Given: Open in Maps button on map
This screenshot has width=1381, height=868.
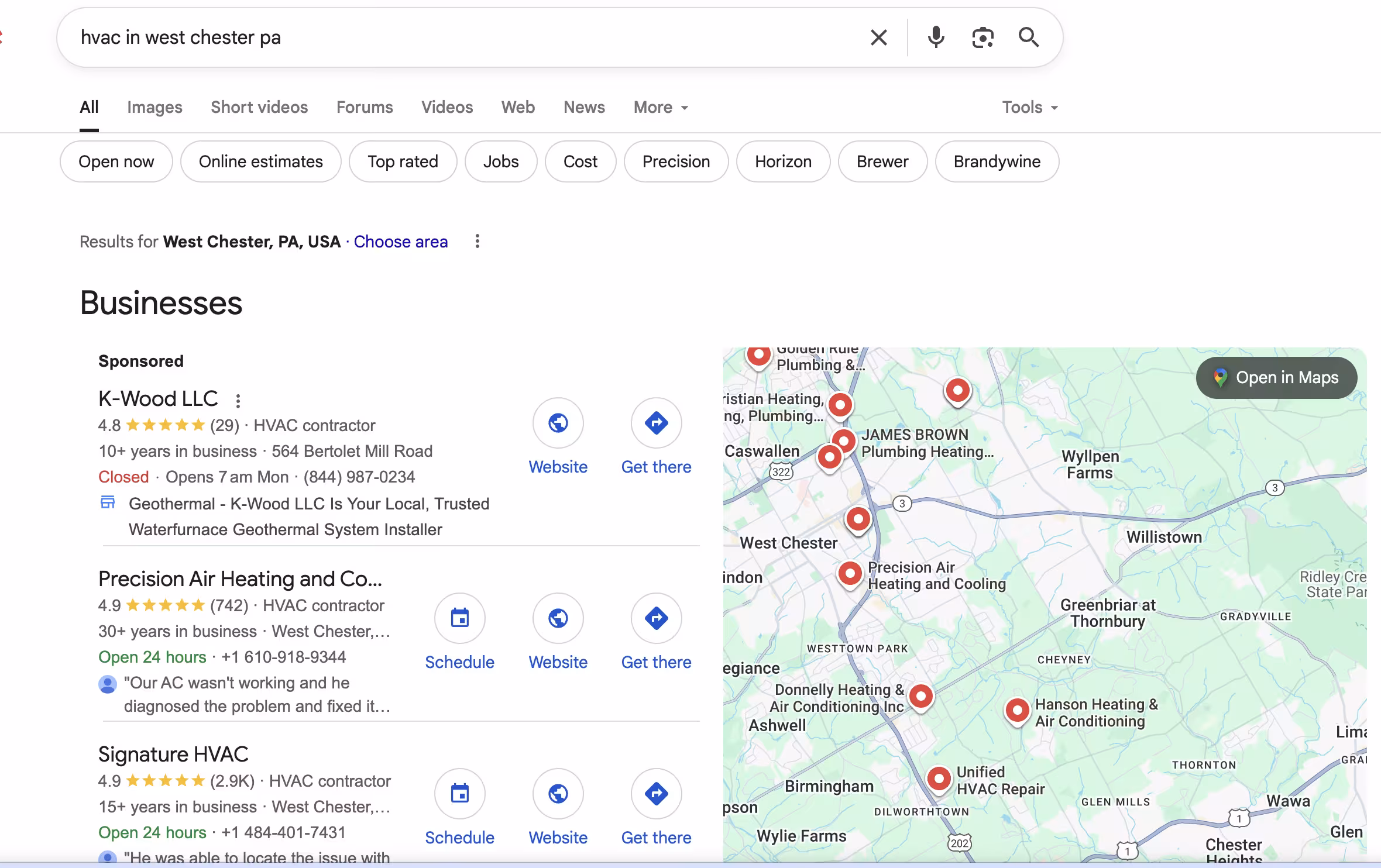Looking at the screenshot, I should tap(1276, 378).
